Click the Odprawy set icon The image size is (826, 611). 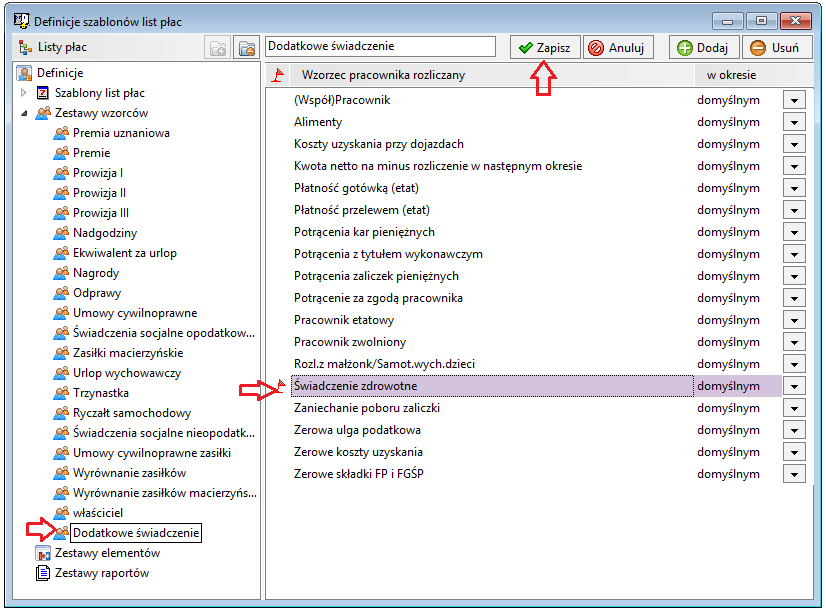tap(61, 293)
